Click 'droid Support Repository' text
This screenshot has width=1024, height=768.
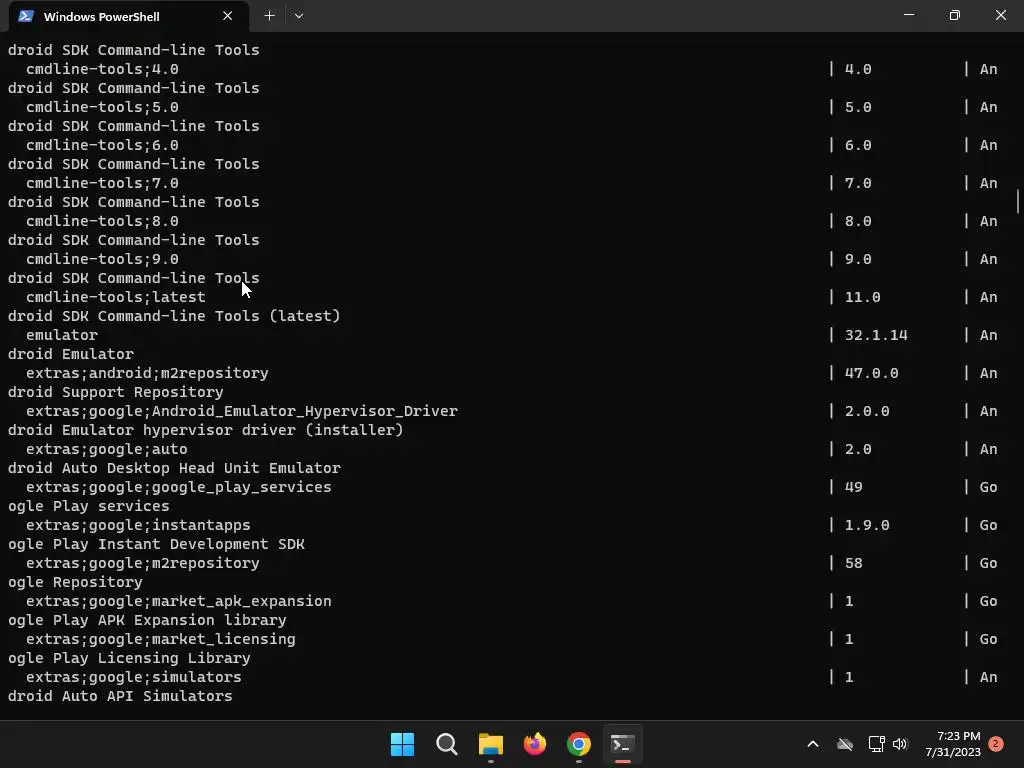116,392
